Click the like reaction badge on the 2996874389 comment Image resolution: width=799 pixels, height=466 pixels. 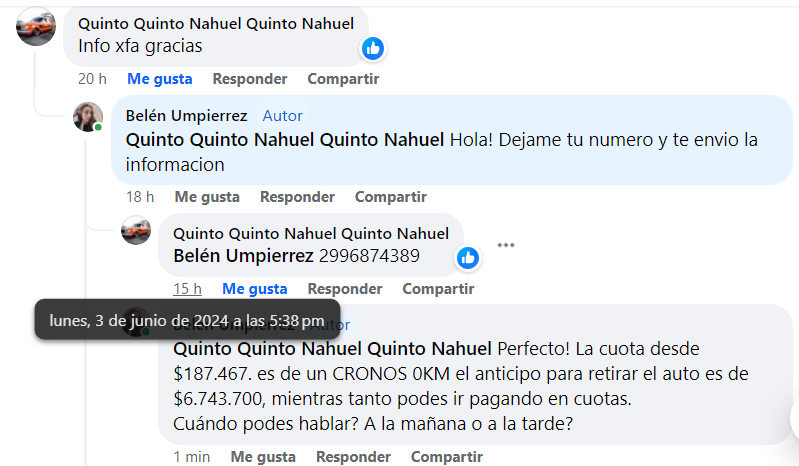(x=467, y=258)
